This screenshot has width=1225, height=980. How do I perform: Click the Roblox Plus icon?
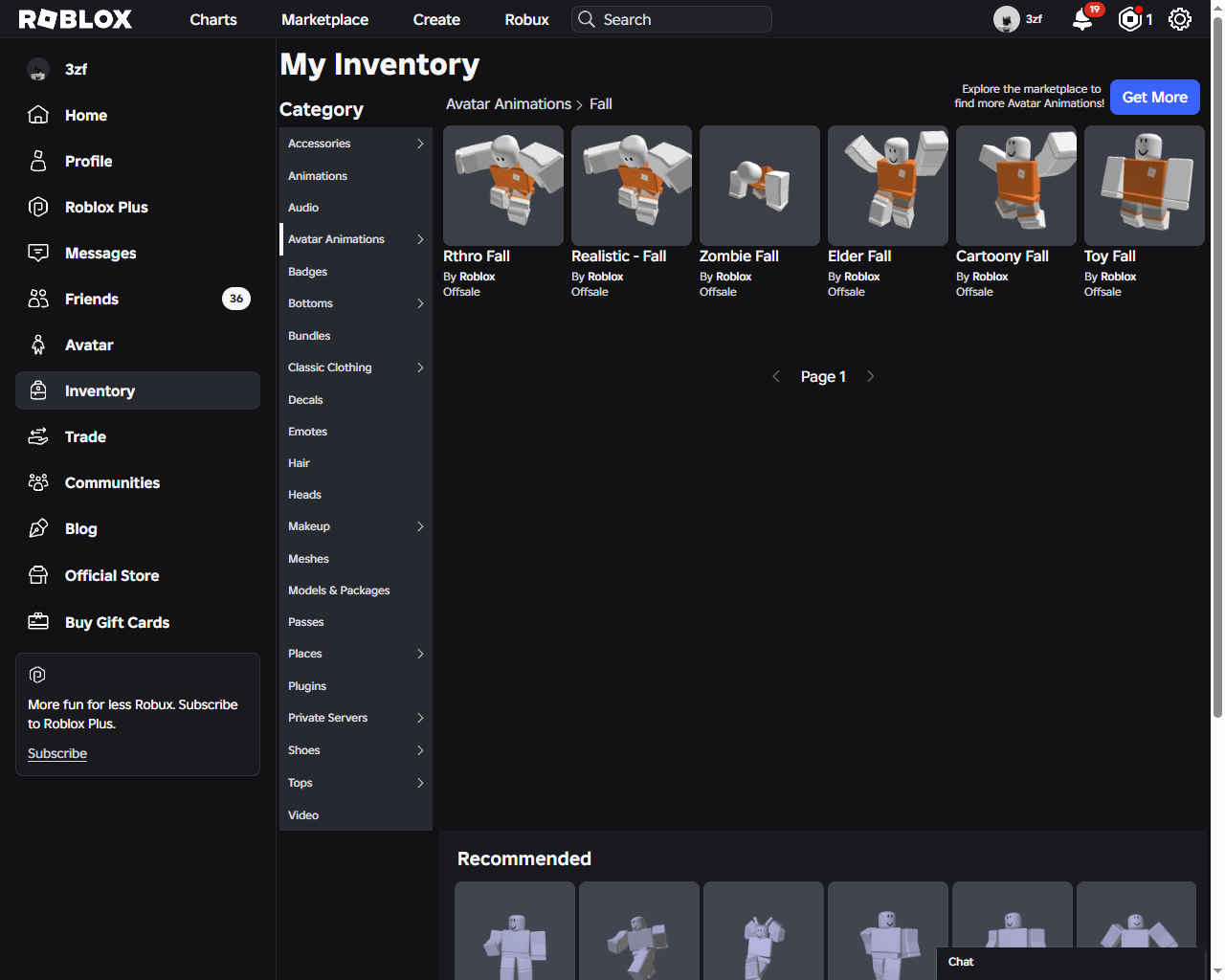[x=38, y=207]
